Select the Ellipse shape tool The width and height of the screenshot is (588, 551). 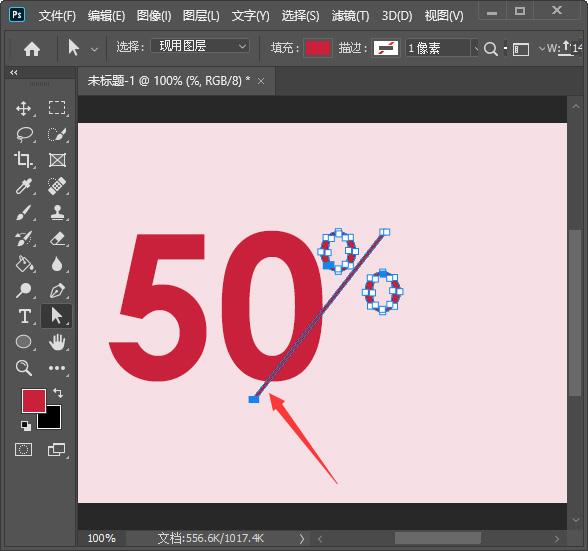tap(24, 342)
